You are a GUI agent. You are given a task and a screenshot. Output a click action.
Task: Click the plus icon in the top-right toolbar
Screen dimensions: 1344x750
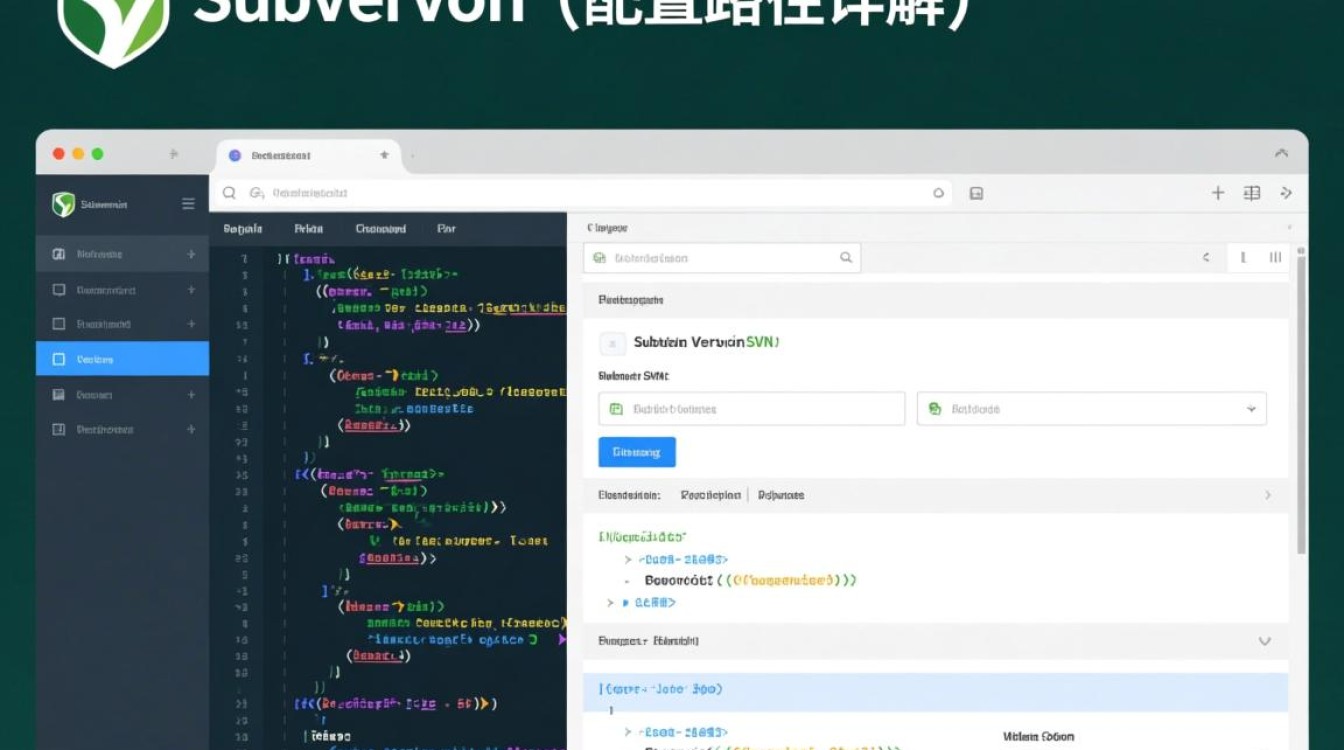pos(1217,193)
